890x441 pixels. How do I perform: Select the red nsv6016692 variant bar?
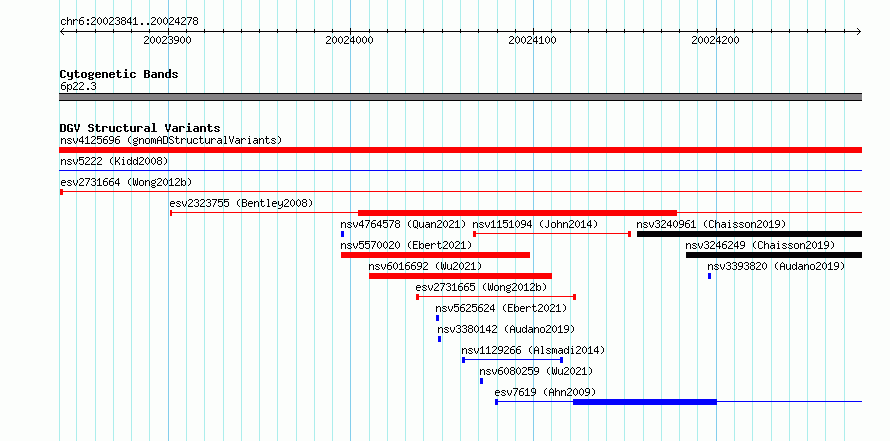460,276
